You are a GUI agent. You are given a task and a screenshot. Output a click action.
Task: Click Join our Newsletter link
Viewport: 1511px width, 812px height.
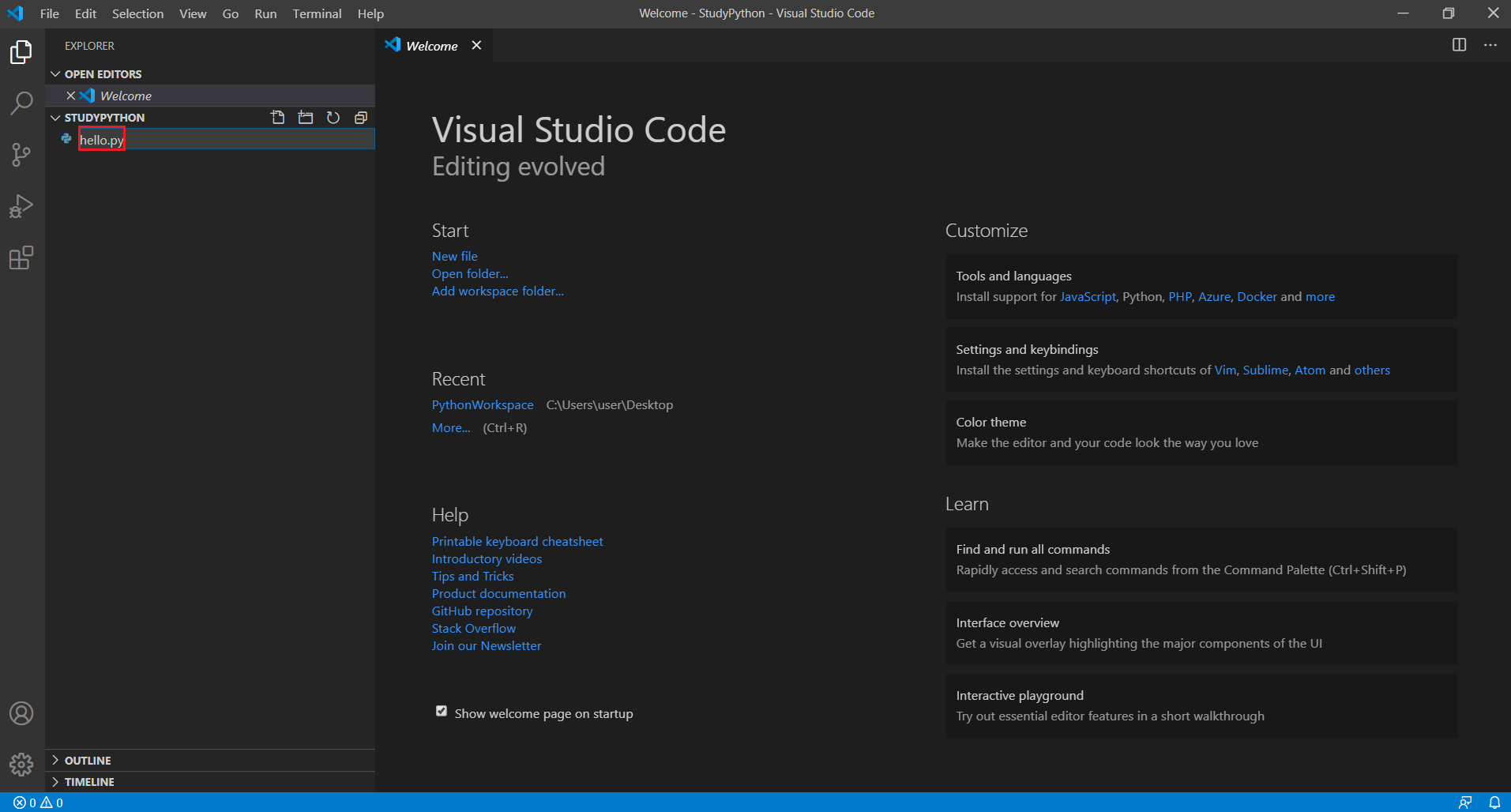coord(487,645)
